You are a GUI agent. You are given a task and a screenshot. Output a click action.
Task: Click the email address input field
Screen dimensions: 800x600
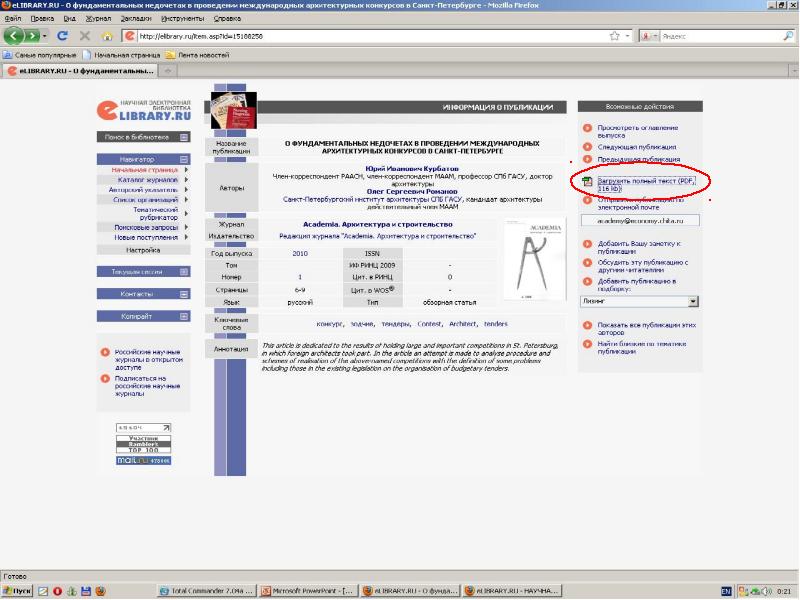[640, 221]
